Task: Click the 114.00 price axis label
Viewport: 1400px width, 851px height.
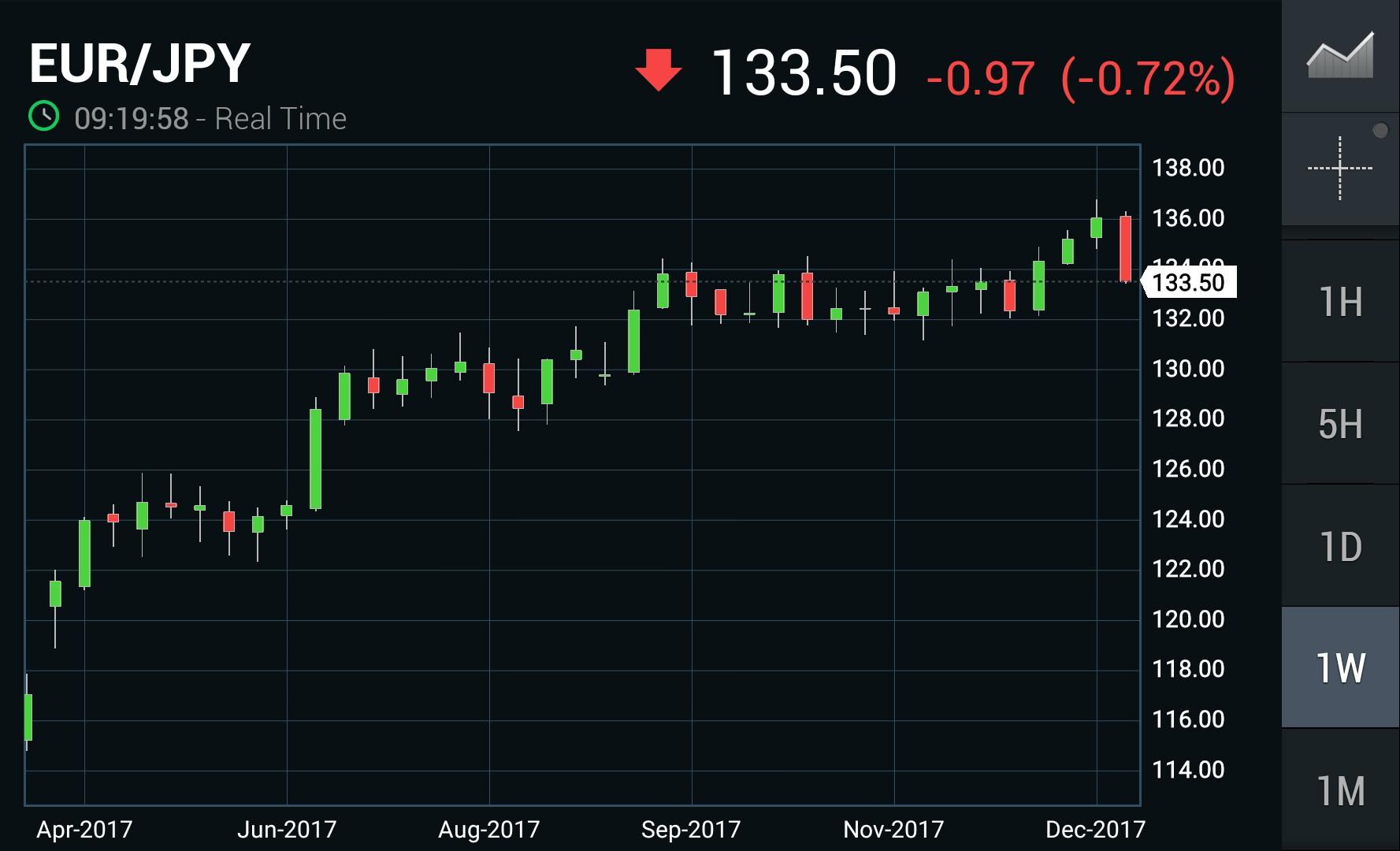Action: click(1188, 770)
